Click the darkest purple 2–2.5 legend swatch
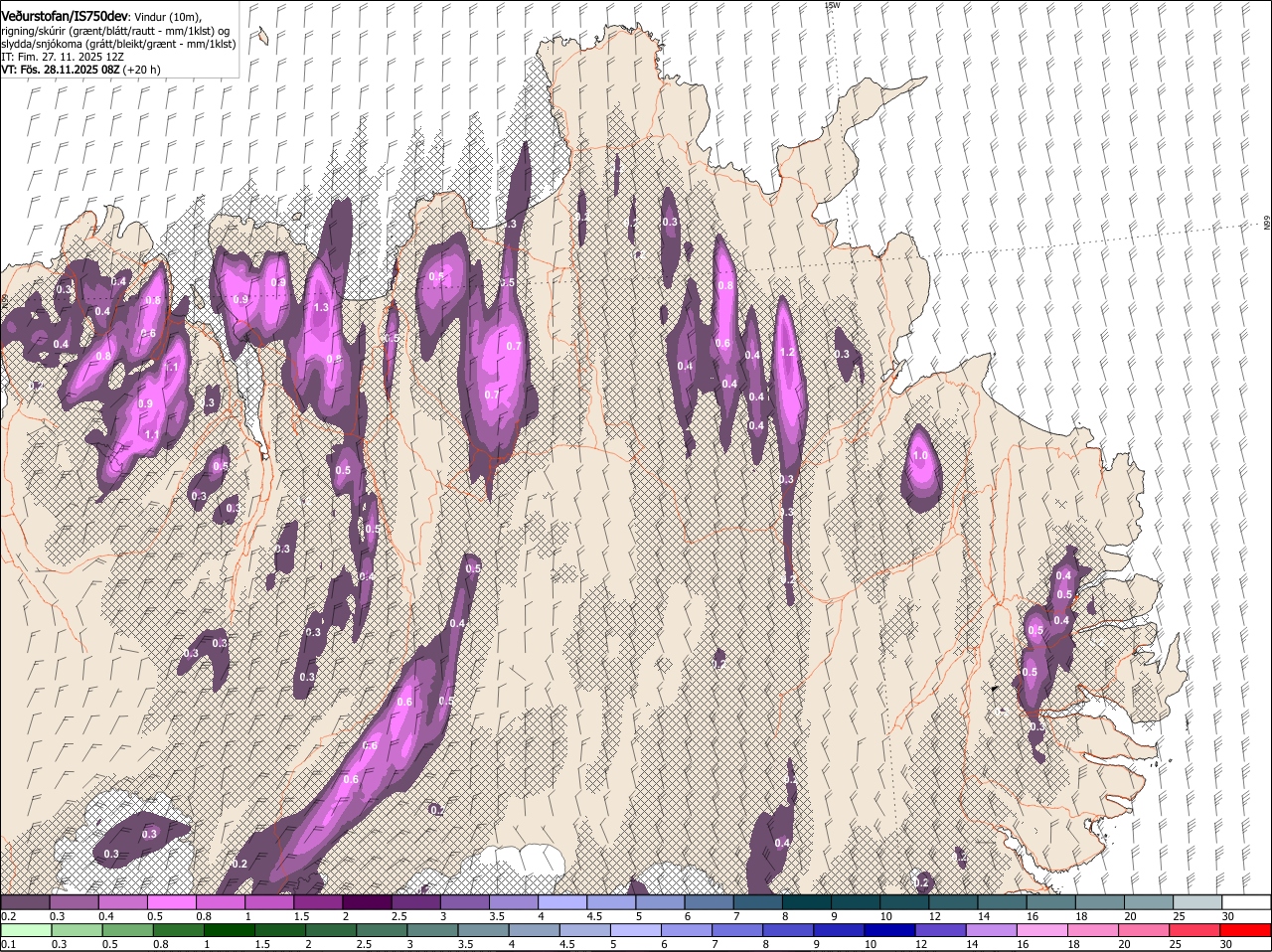Screen dimensions: 1272x952 368,902
